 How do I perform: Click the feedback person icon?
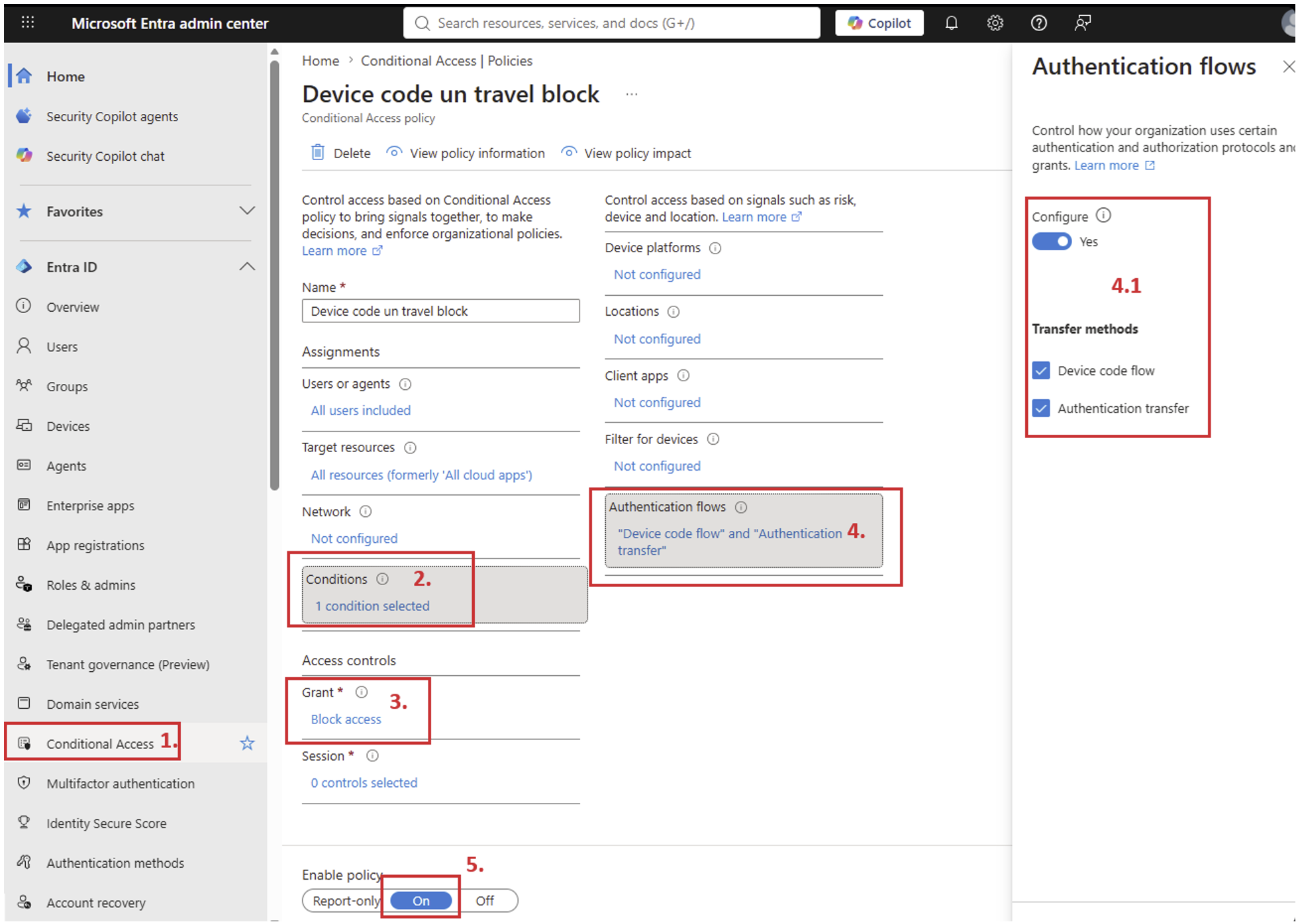click(x=1082, y=23)
